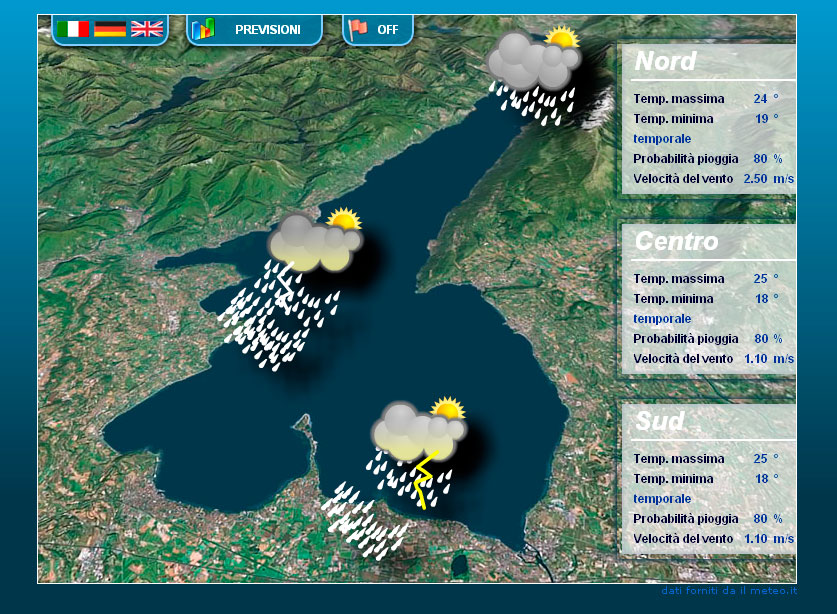
Task: Click the rain drops icon at southern shore
Action: pos(366,521)
